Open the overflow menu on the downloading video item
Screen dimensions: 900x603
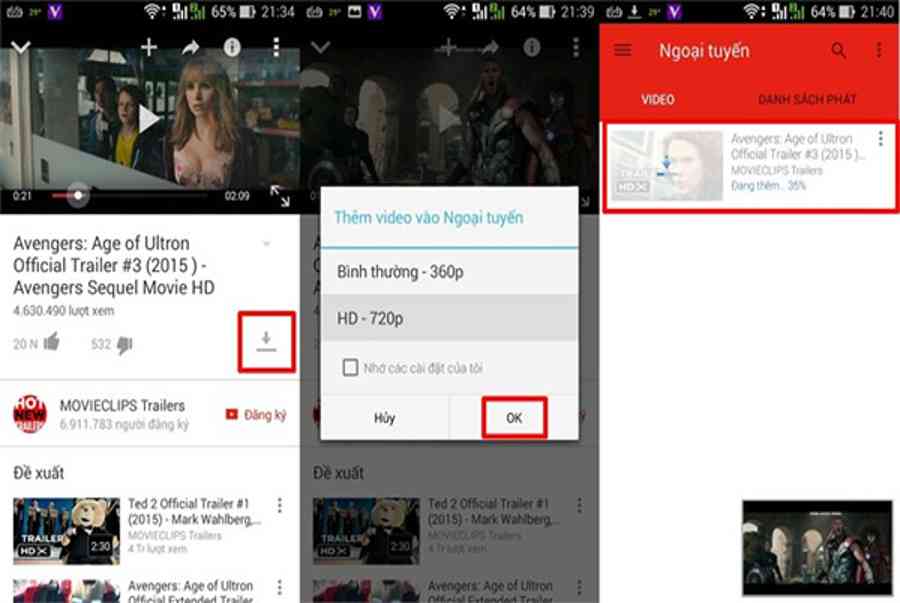click(880, 139)
